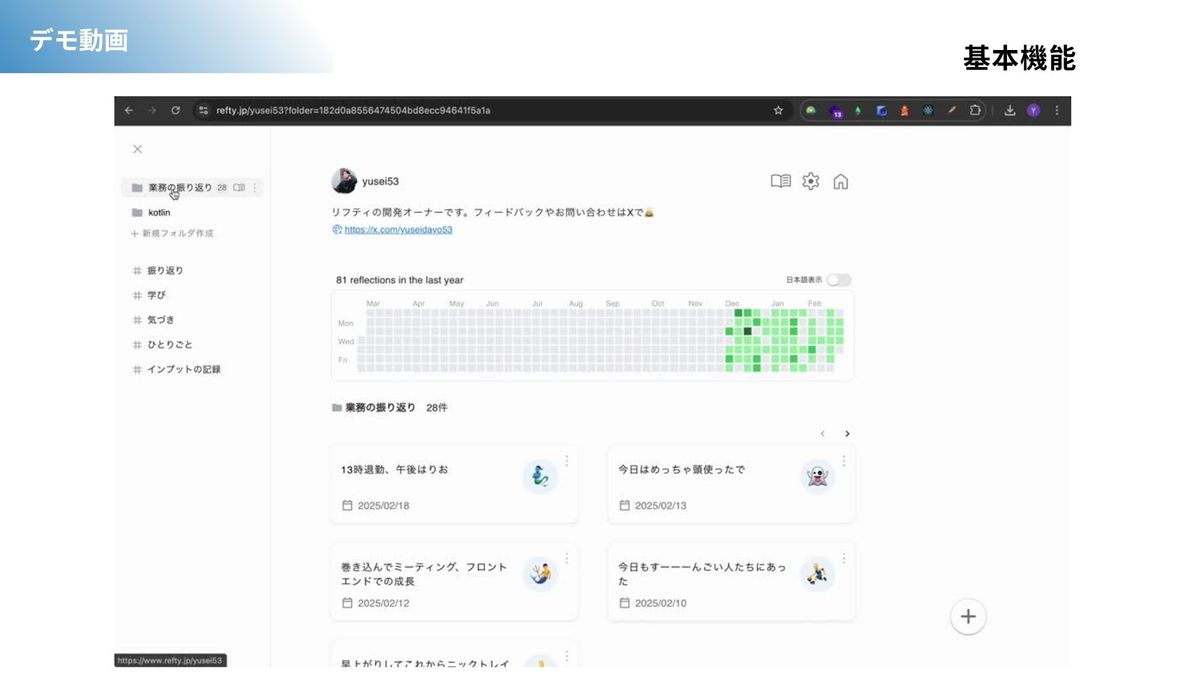The width and height of the screenshot is (1200, 675).
Task: Bookmark this page with the star icon
Action: click(x=778, y=110)
